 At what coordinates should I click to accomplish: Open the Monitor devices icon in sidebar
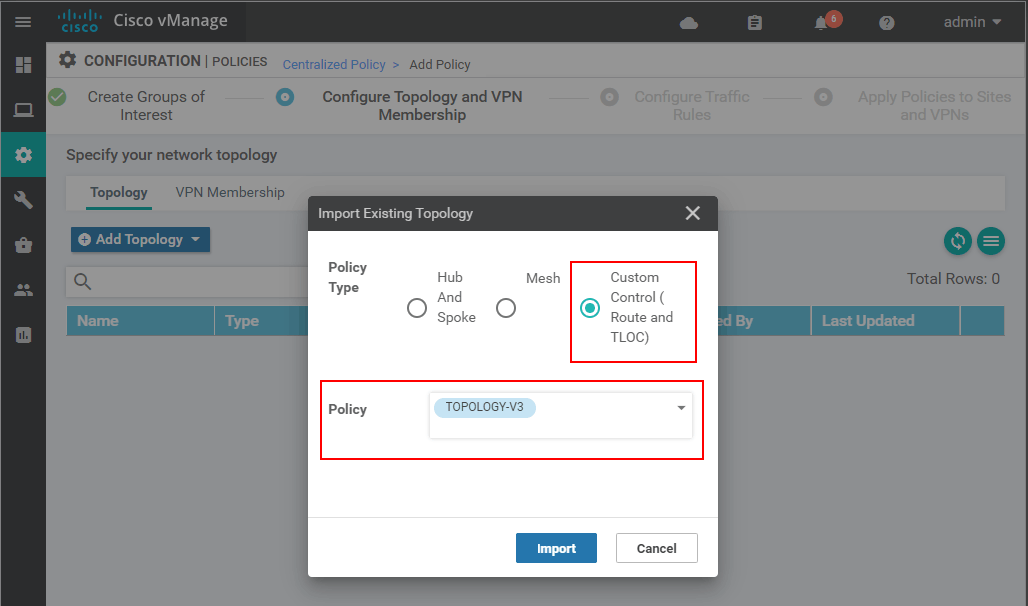[x=22, y=110]
